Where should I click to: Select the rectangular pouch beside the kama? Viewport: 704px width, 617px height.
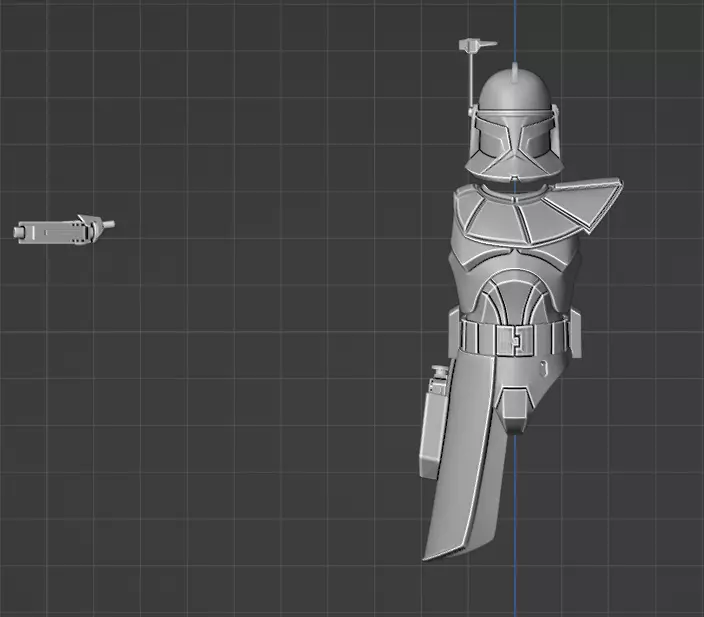tap(433, 422)
